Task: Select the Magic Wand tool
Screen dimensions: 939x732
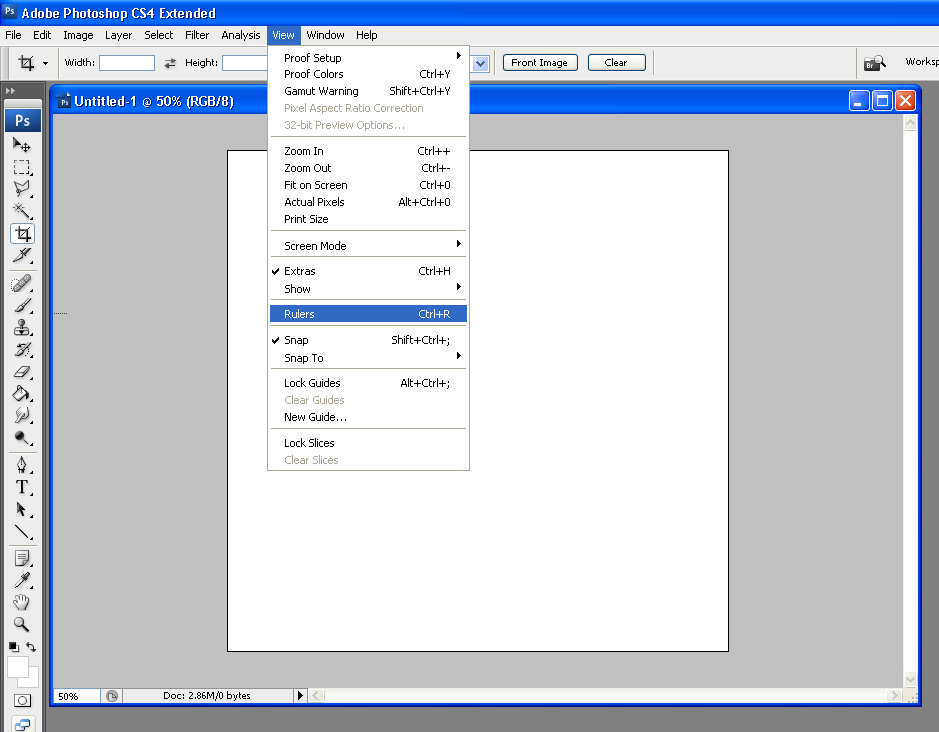Action: [22, 211]
